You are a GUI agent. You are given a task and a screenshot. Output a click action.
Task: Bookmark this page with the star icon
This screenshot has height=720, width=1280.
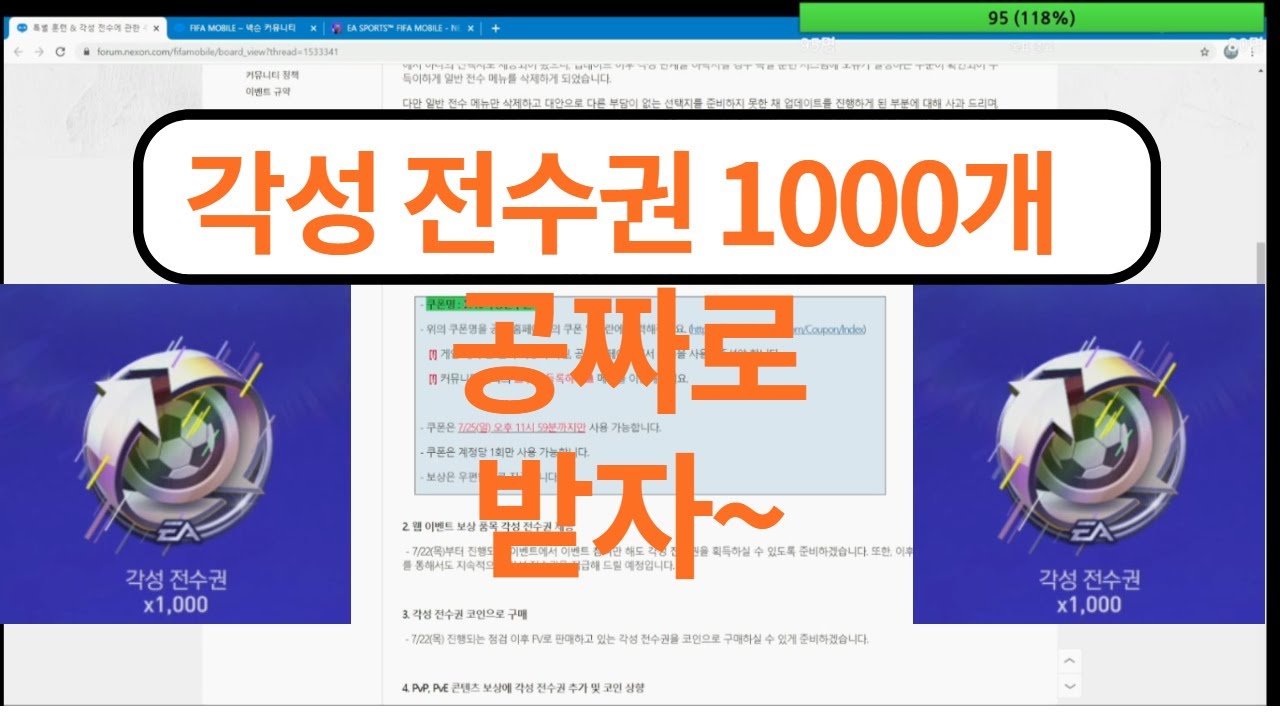click(1204, 50)
